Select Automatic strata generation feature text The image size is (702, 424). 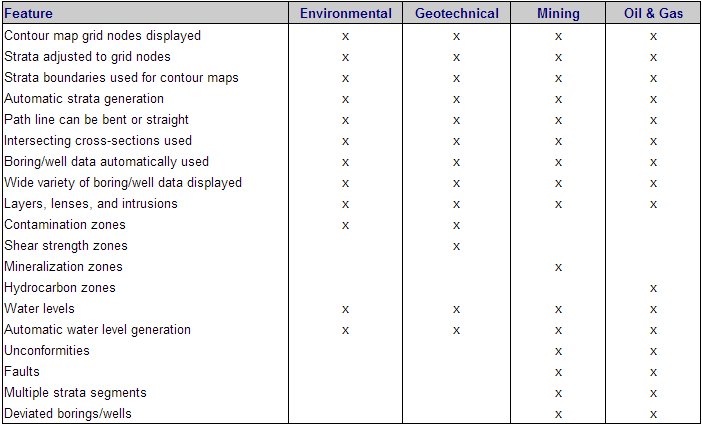point(84,99)
